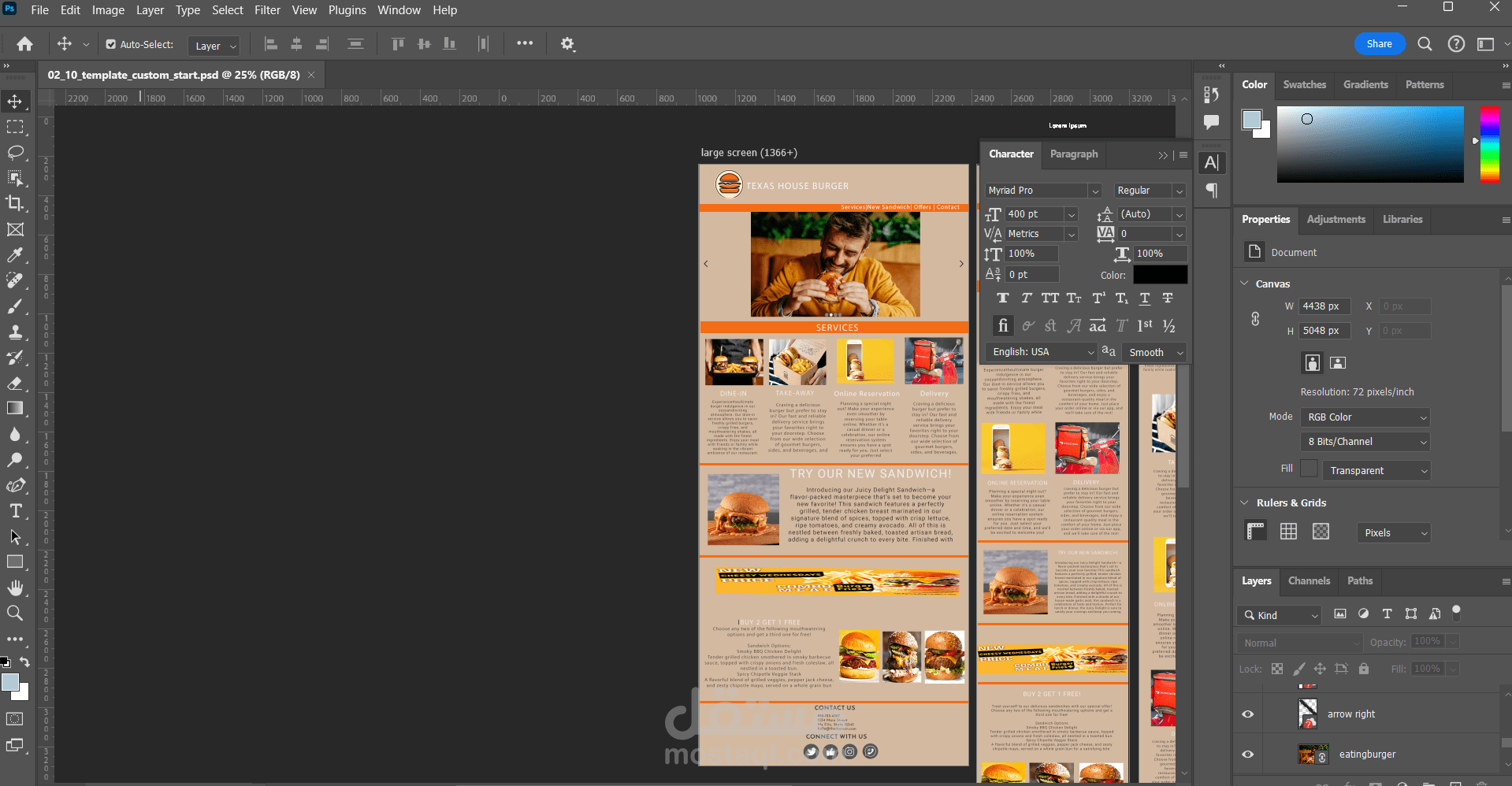Open the Regular font style dropdown
The image size is (1512, 786).
pos(1150,191)
